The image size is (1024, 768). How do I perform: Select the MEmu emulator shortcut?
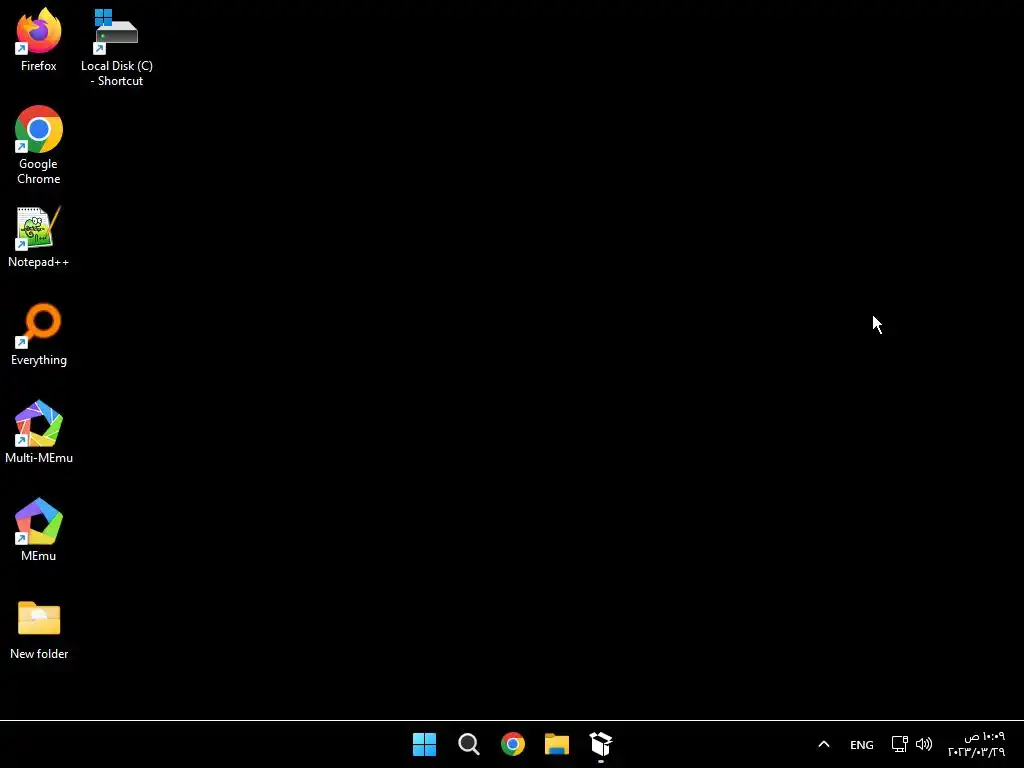tap(39, 530)
